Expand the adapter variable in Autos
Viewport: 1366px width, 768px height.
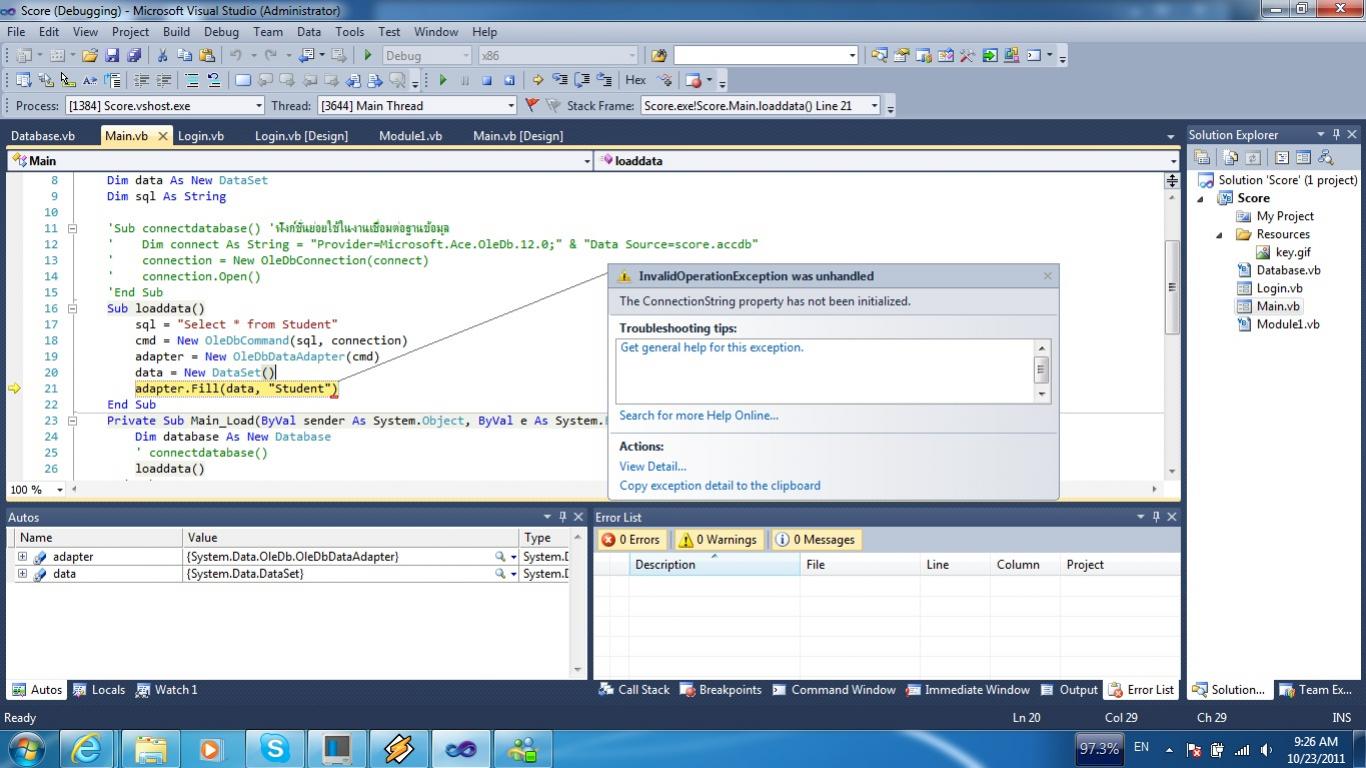tap(22, 557)
